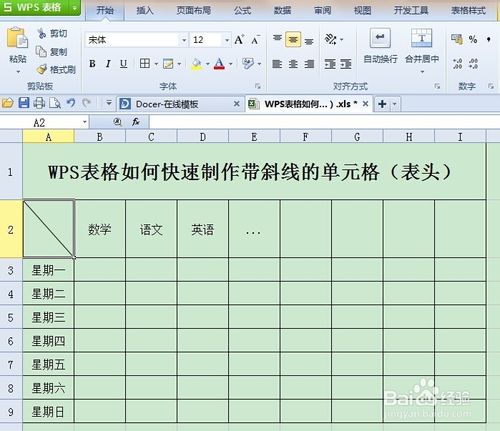
Task: Apply percent number style
Action: [473, 39]
